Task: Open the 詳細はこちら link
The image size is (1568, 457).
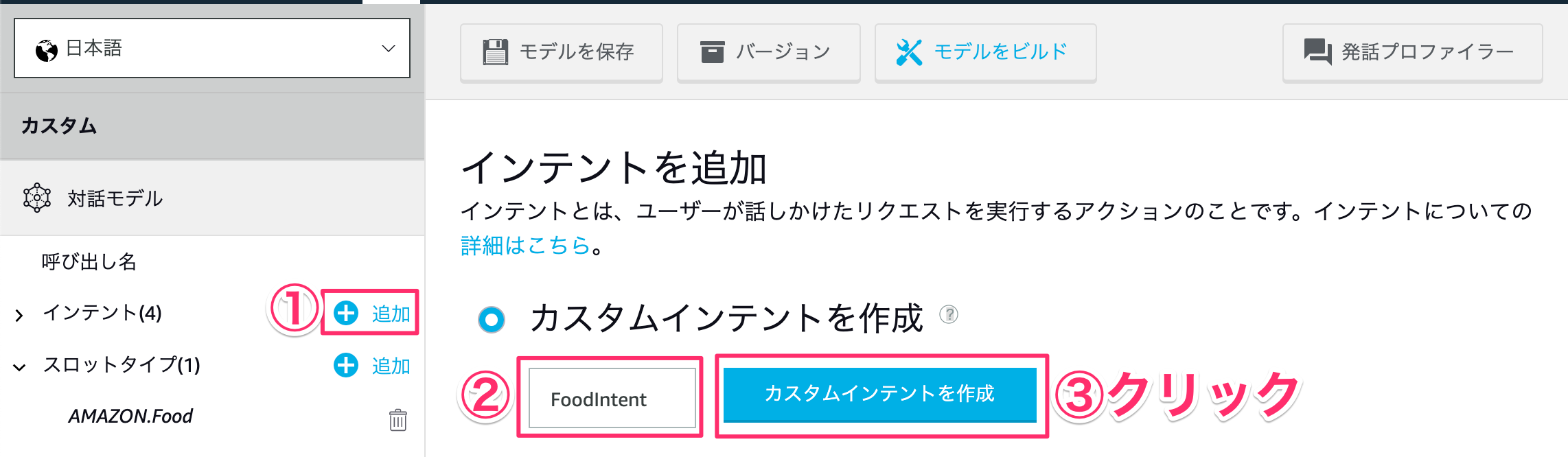Action: (526, 245)
